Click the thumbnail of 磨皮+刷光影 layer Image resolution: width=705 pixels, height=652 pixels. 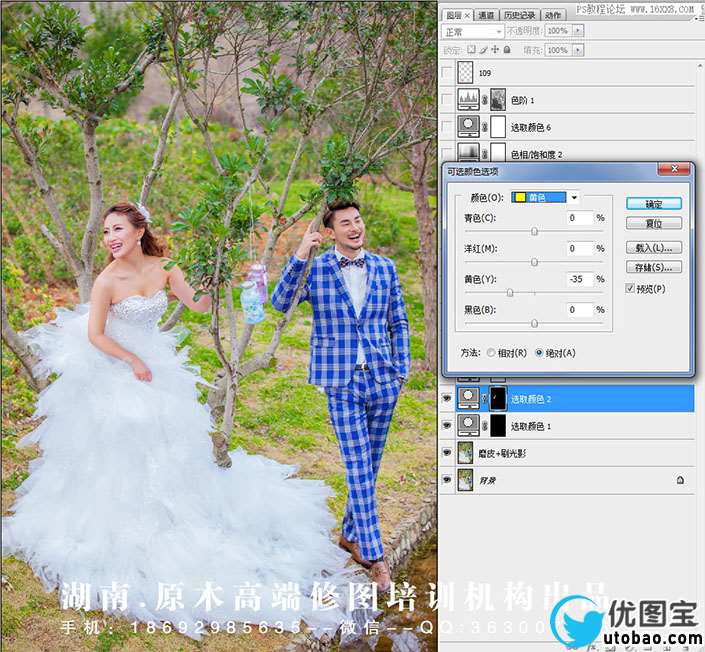[x=465, y=452]
